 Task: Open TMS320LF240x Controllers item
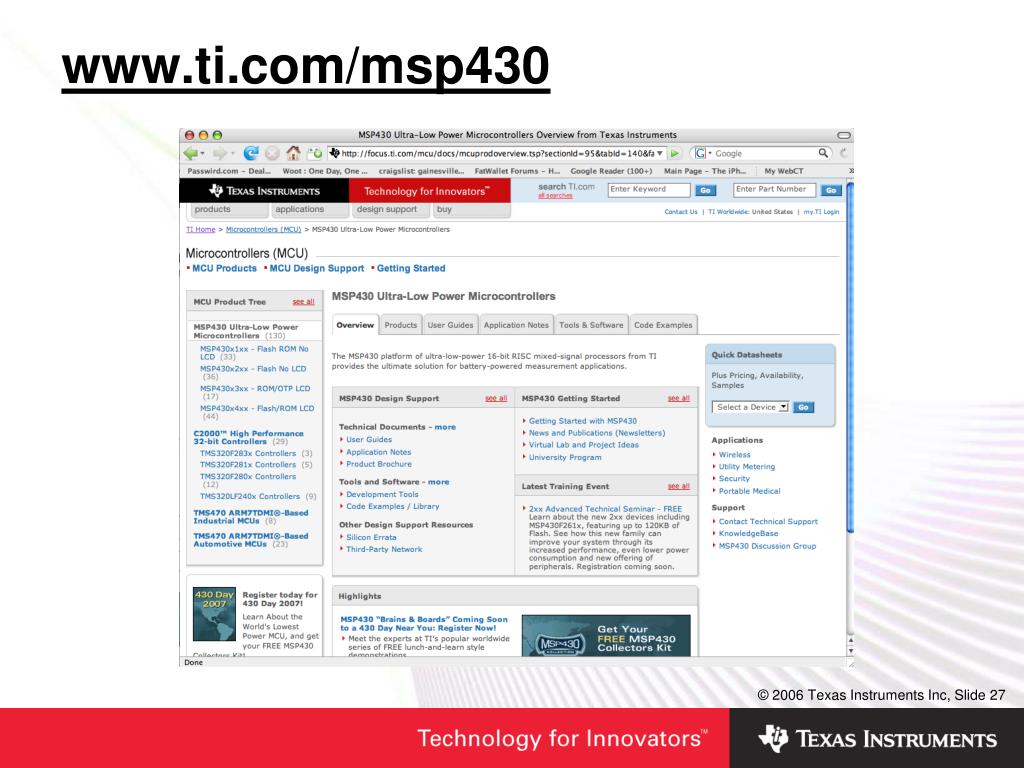click(x=249, y=496)
